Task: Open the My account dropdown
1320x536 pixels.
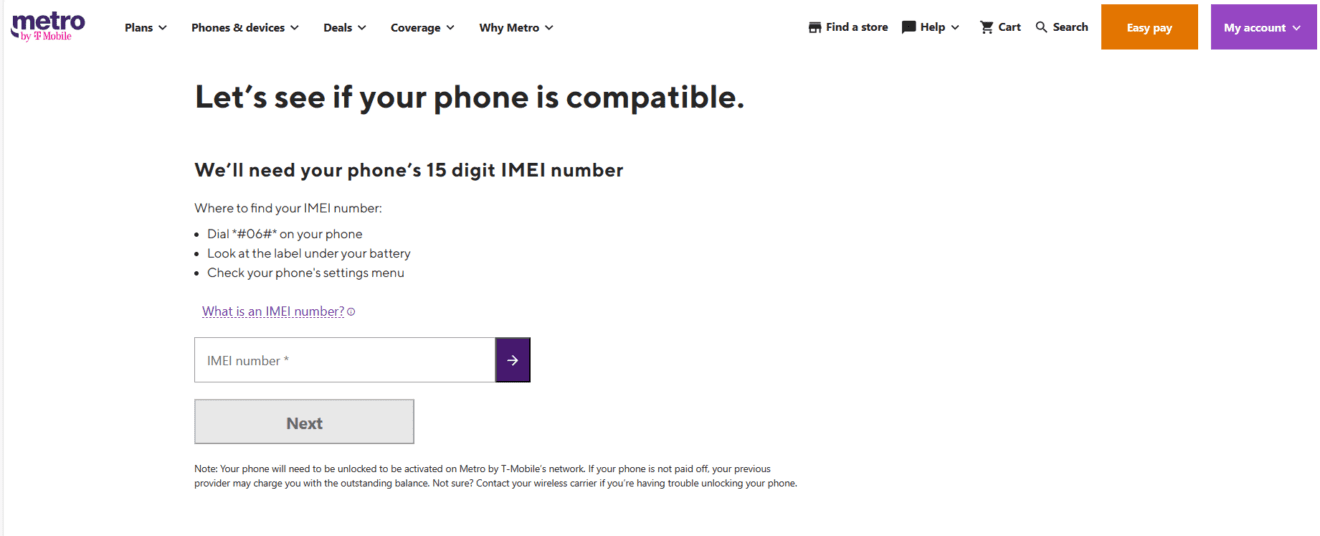Action: (x=1263, y=28)
